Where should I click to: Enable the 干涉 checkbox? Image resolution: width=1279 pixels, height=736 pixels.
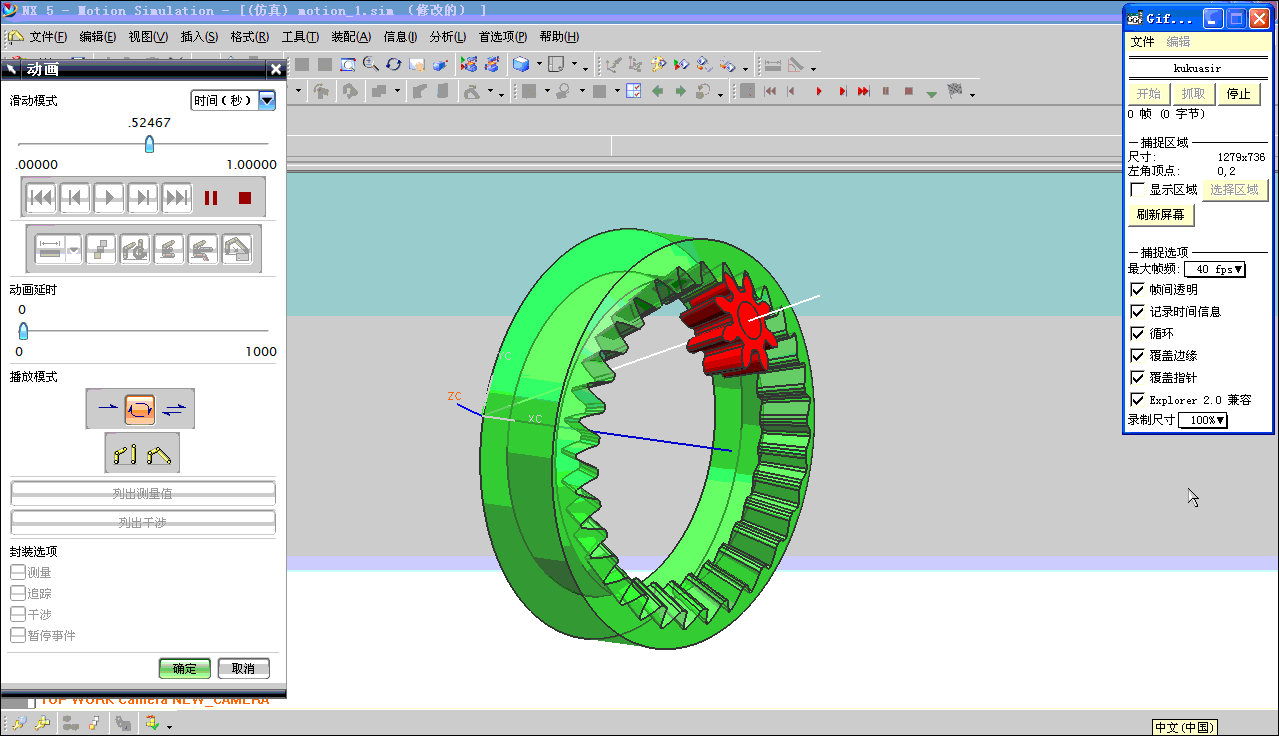18,614
